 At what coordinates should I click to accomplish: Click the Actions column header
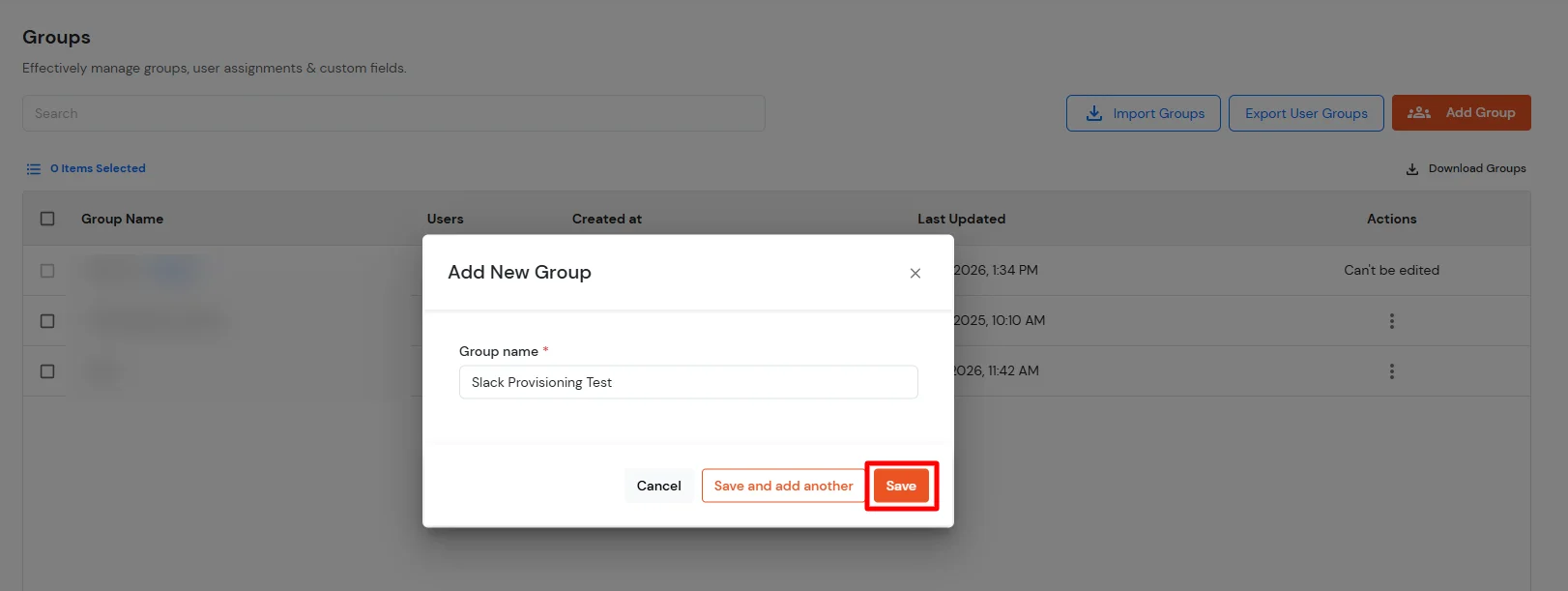point(1392,219)
